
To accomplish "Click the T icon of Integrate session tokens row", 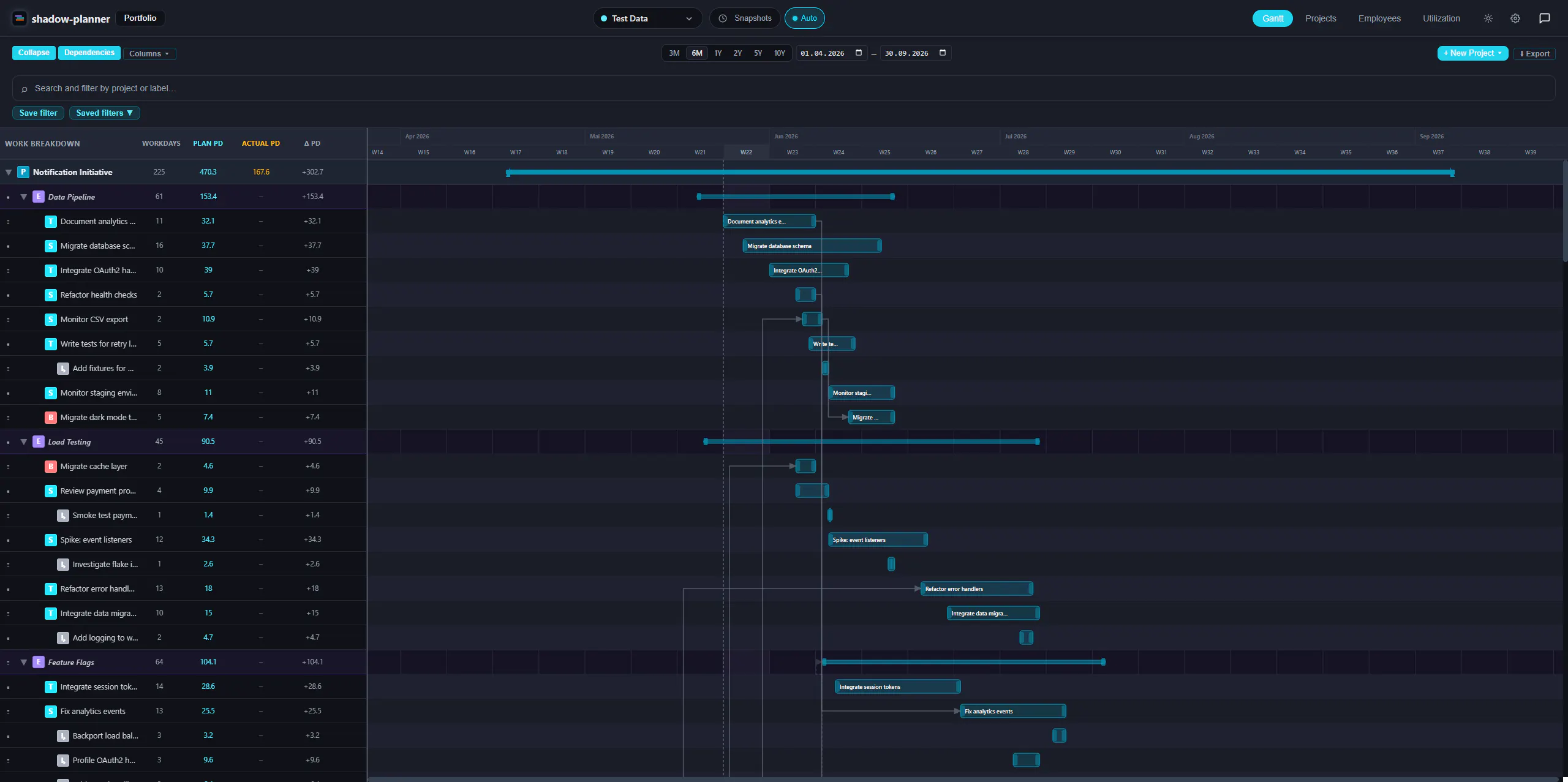I will [51, 686].
